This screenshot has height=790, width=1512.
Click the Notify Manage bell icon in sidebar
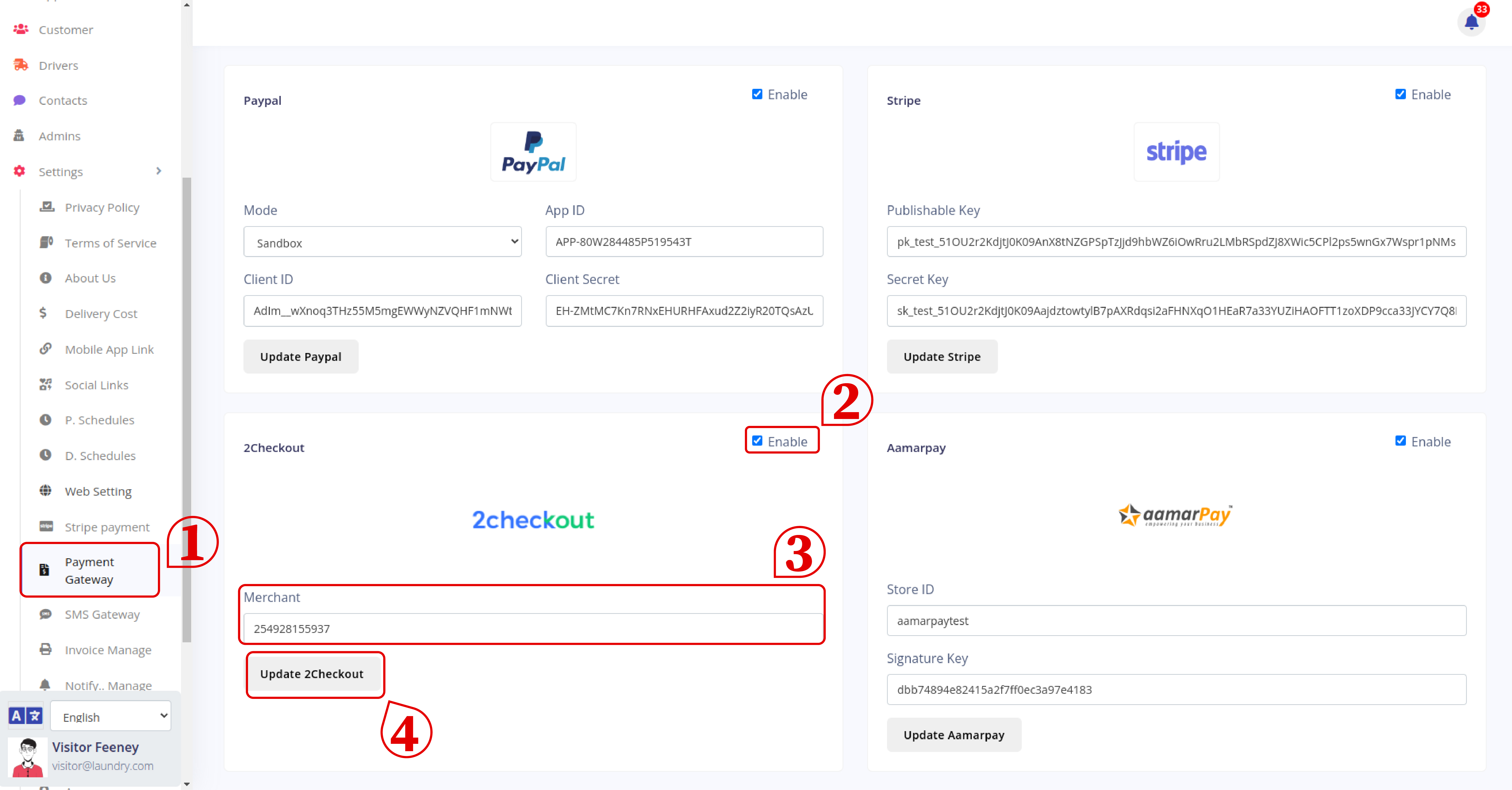click(x=45, y=684)
